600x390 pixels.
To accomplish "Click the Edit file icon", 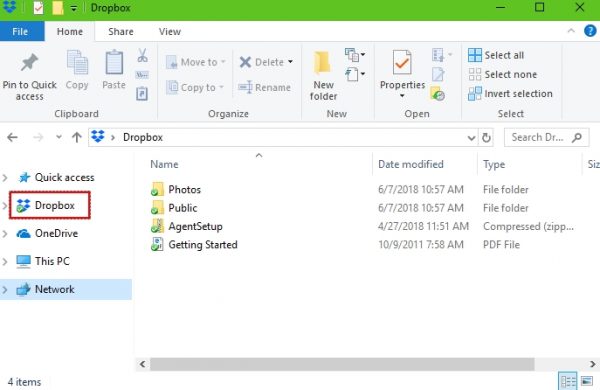I will click(438, 74).
